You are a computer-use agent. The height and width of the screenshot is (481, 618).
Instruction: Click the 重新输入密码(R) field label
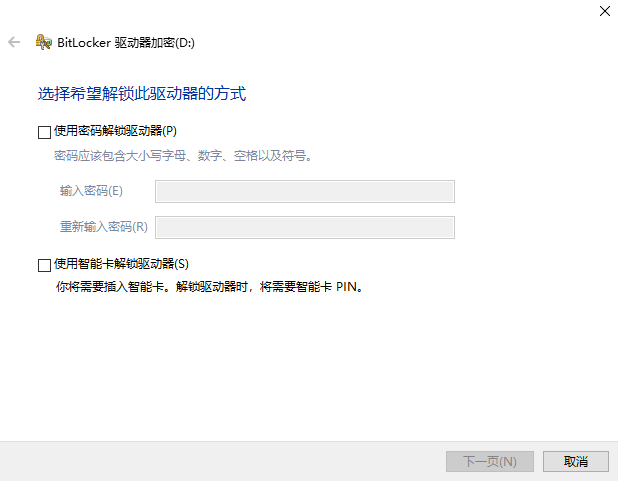point(104,227)
